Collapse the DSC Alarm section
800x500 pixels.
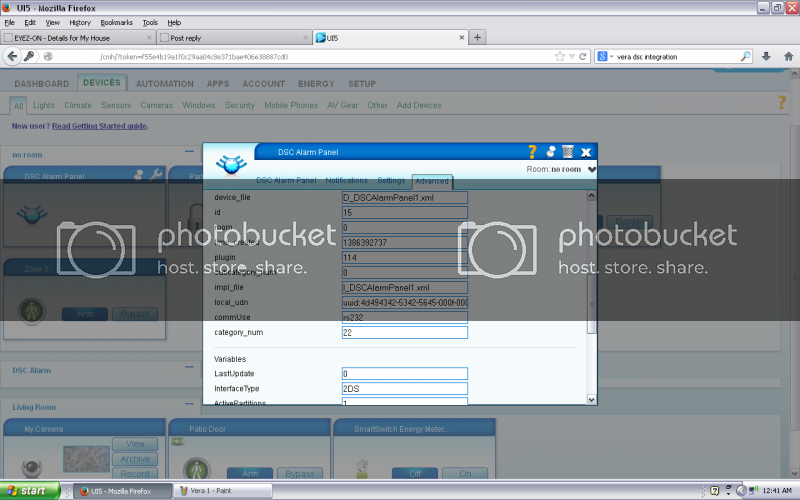click(189, 367)
